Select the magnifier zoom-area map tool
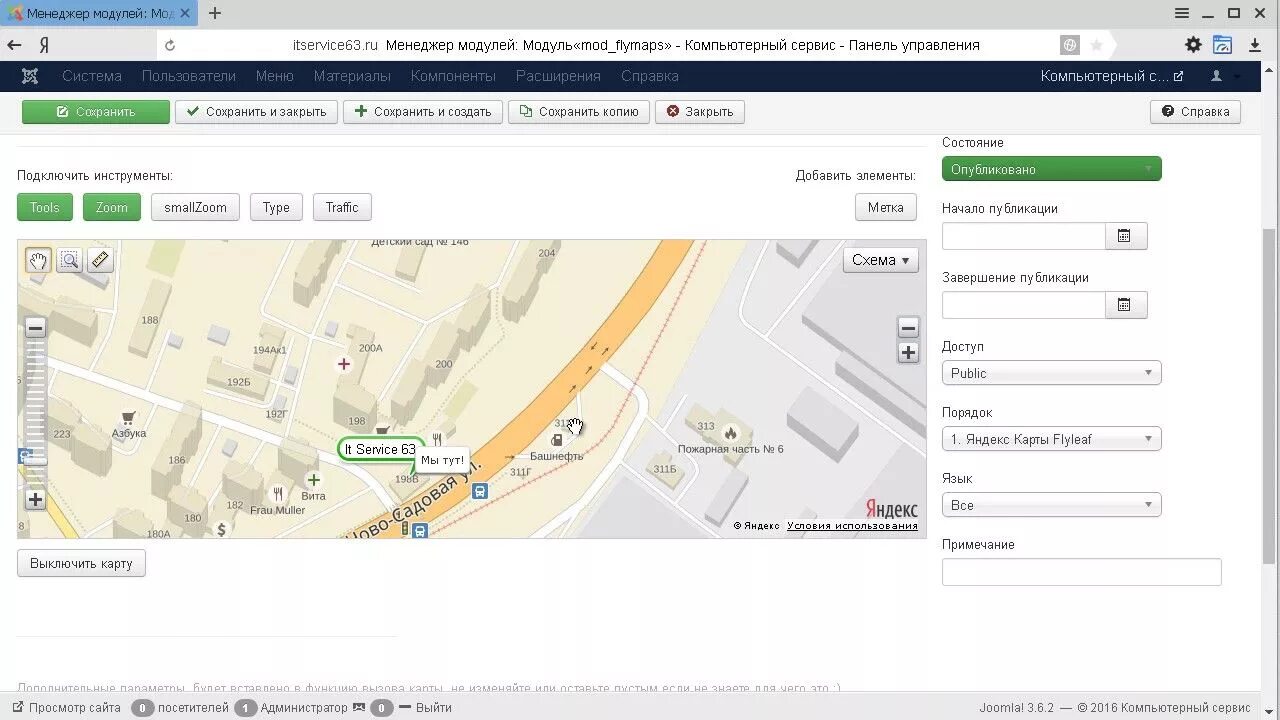Viewport: 1280px width, 720px height. point(69,261)
